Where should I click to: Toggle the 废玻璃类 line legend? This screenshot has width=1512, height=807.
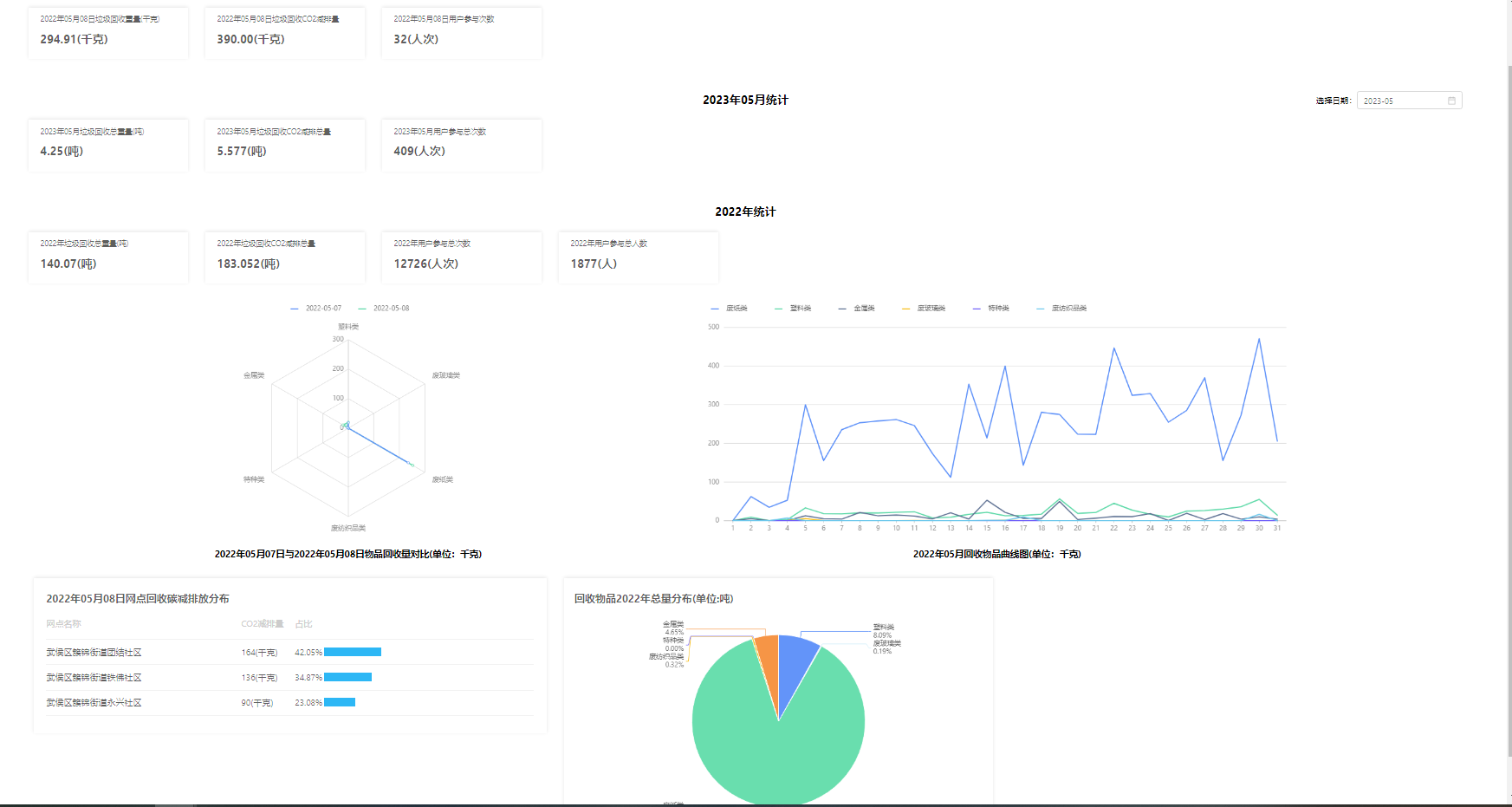(x=924, y=309)
